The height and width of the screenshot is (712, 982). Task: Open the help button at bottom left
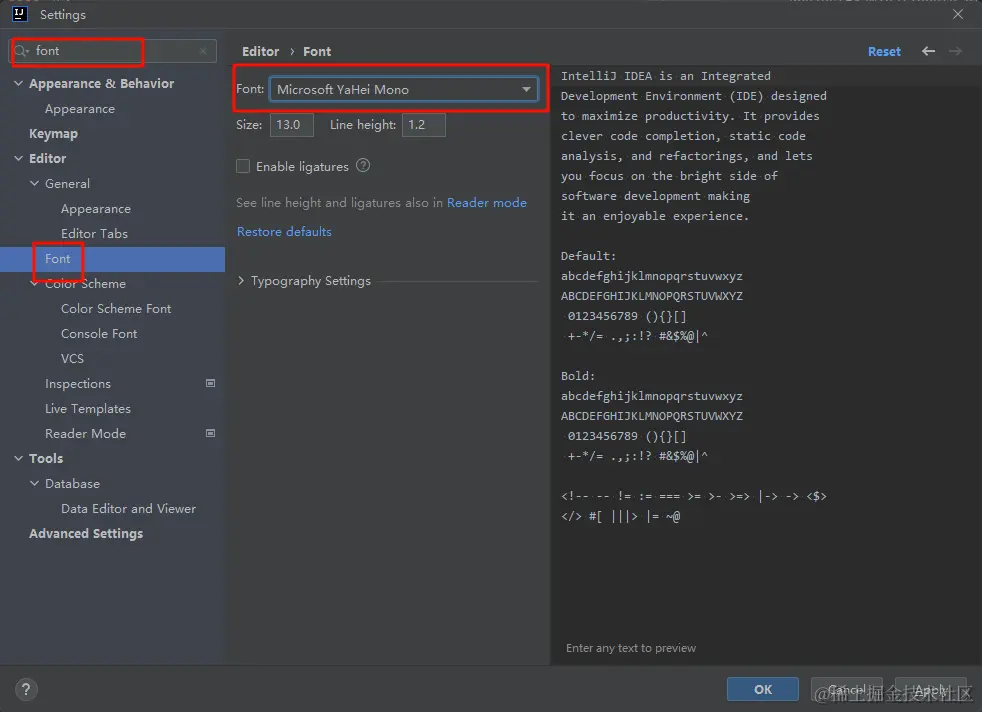26,689
